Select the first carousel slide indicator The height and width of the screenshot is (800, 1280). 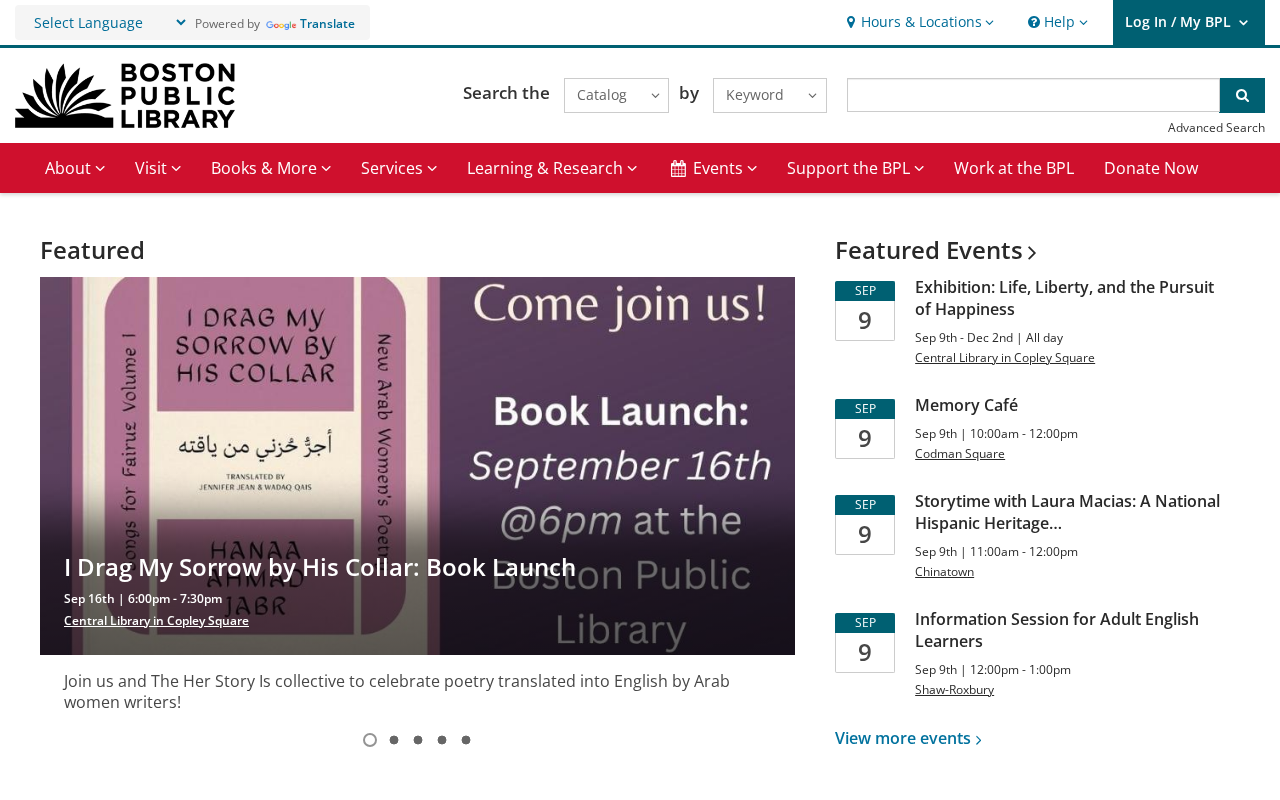click(x=370, y=740)
